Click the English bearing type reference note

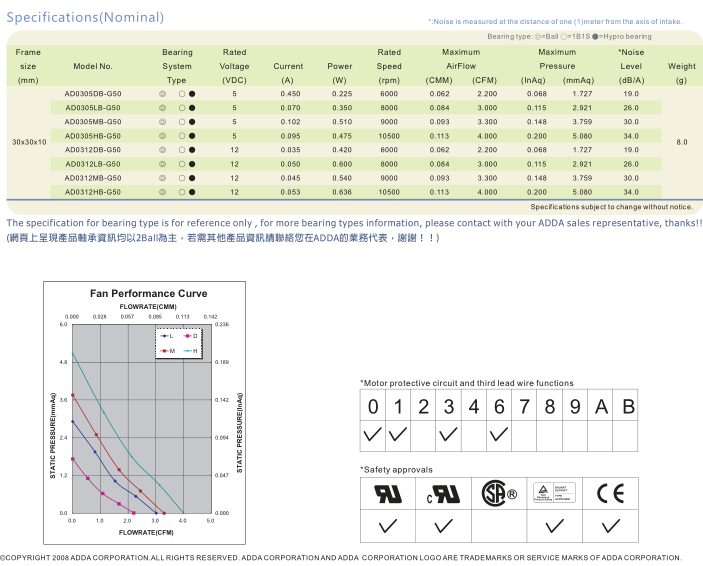click(354, 223)
